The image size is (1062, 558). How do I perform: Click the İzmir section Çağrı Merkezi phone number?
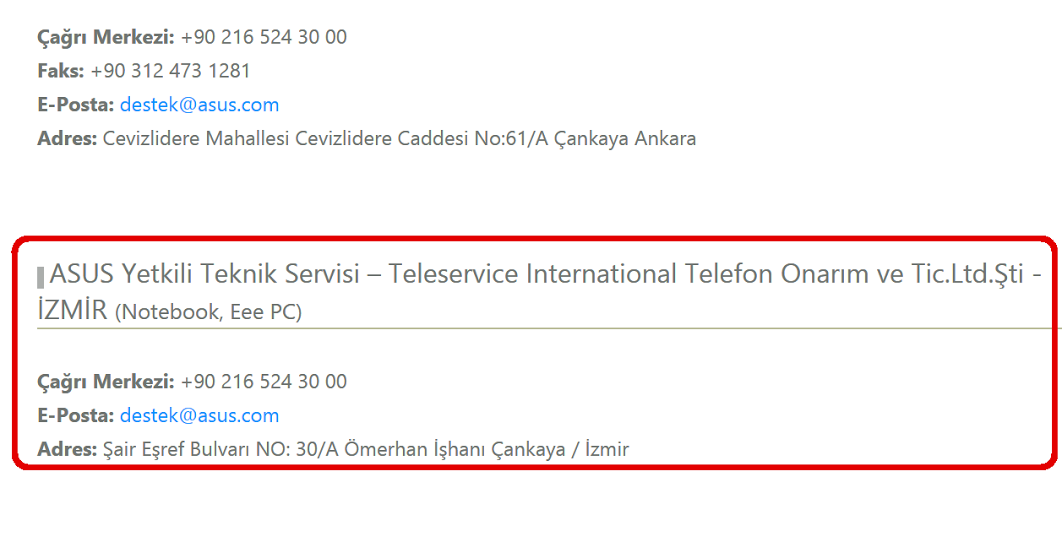[263, 382]
